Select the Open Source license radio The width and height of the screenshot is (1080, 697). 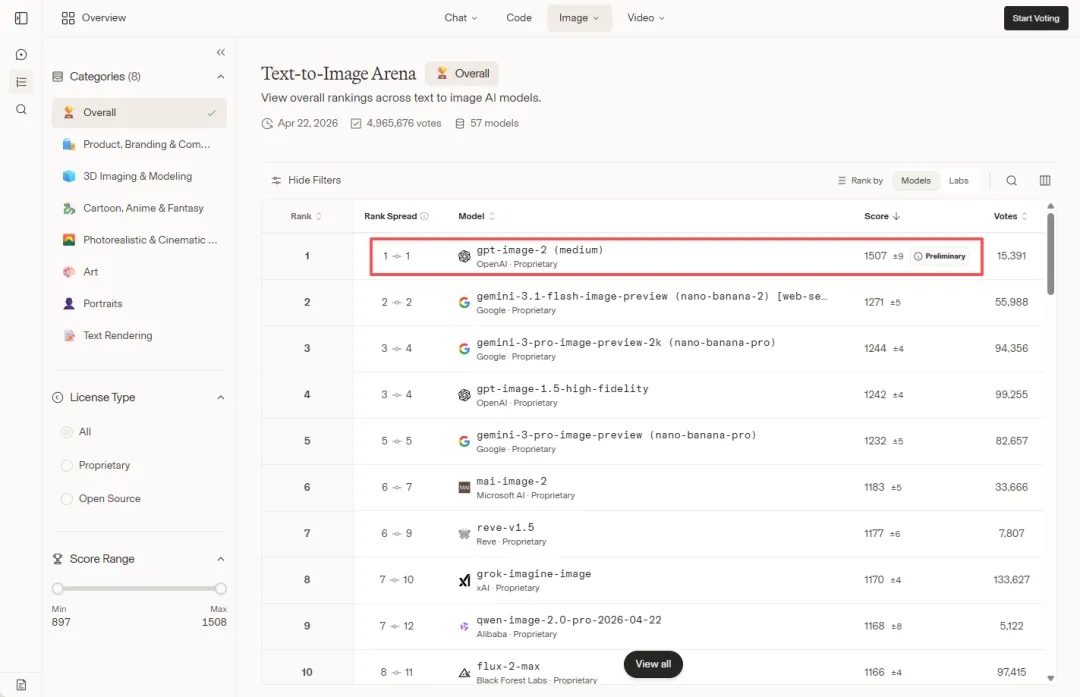coord(67,499)
